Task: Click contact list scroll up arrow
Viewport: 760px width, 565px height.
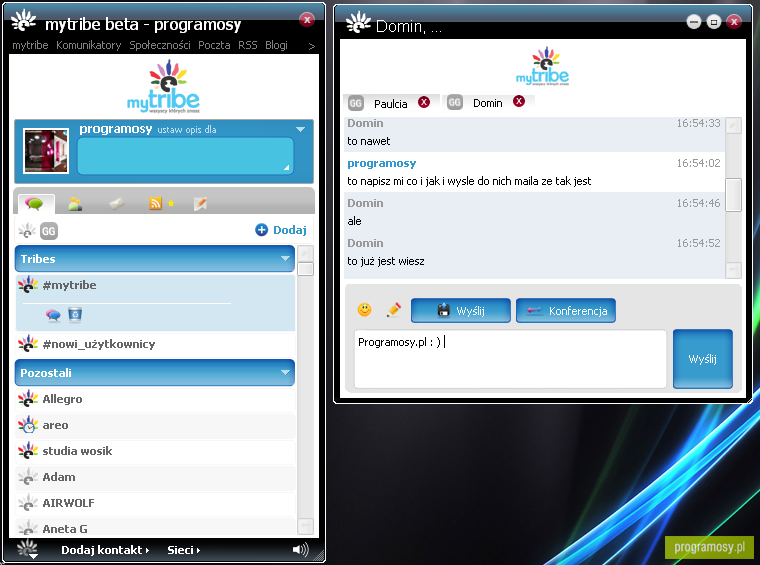Action: [305, 253]
